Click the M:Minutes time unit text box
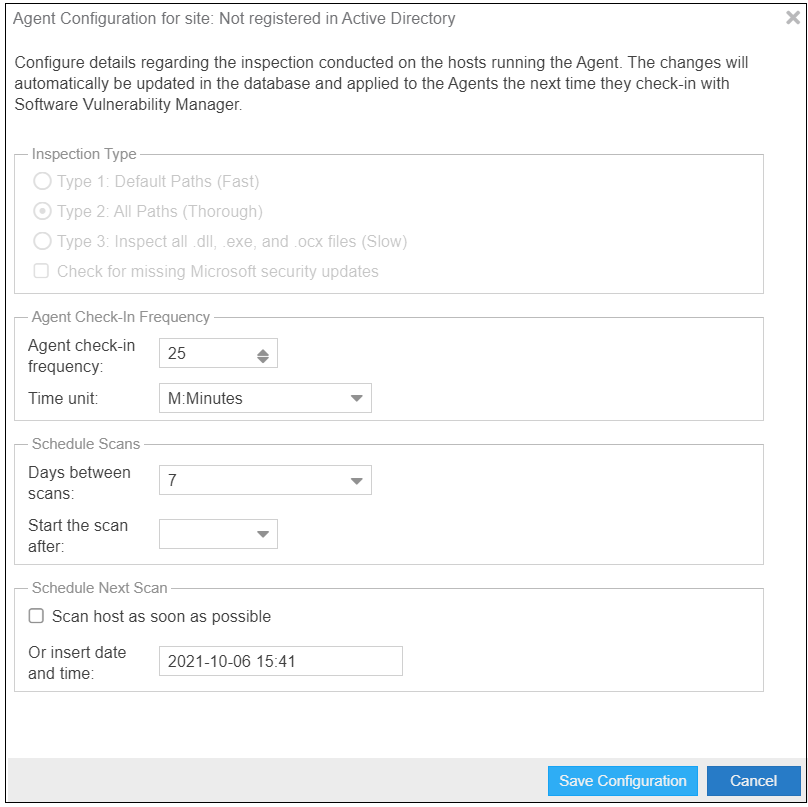 (250, 399)
